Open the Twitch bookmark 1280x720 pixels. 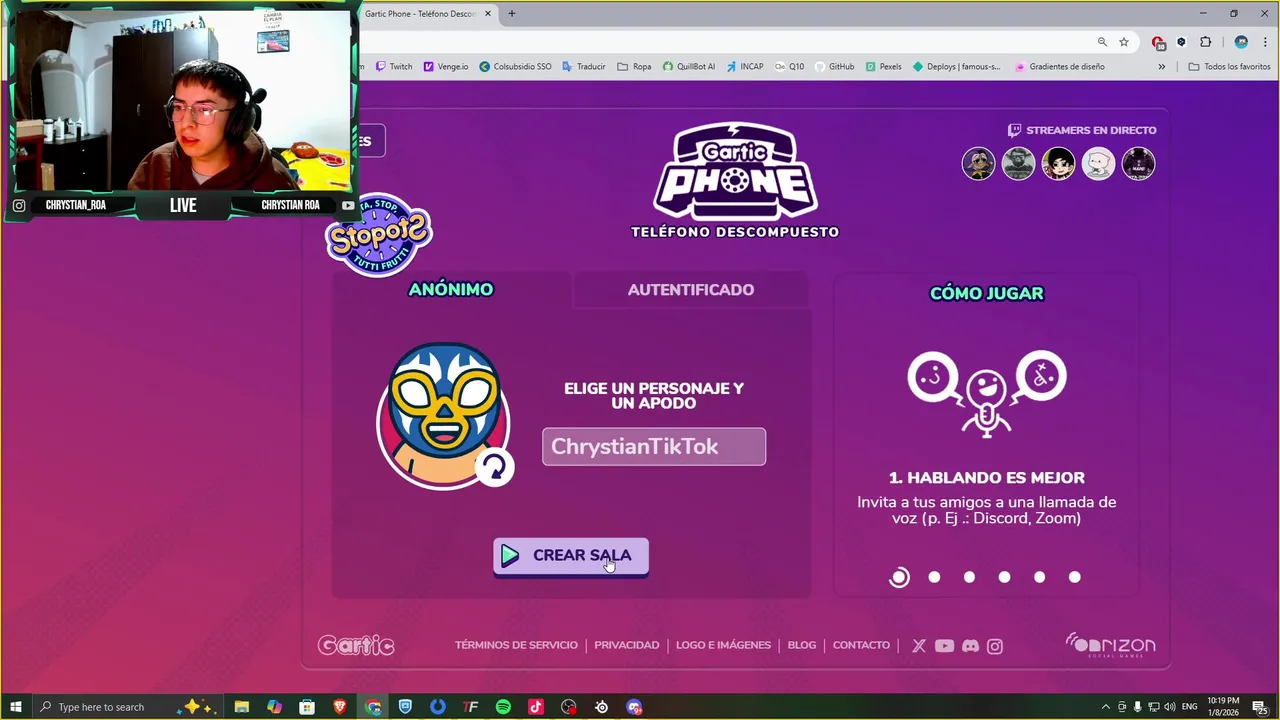394,67
